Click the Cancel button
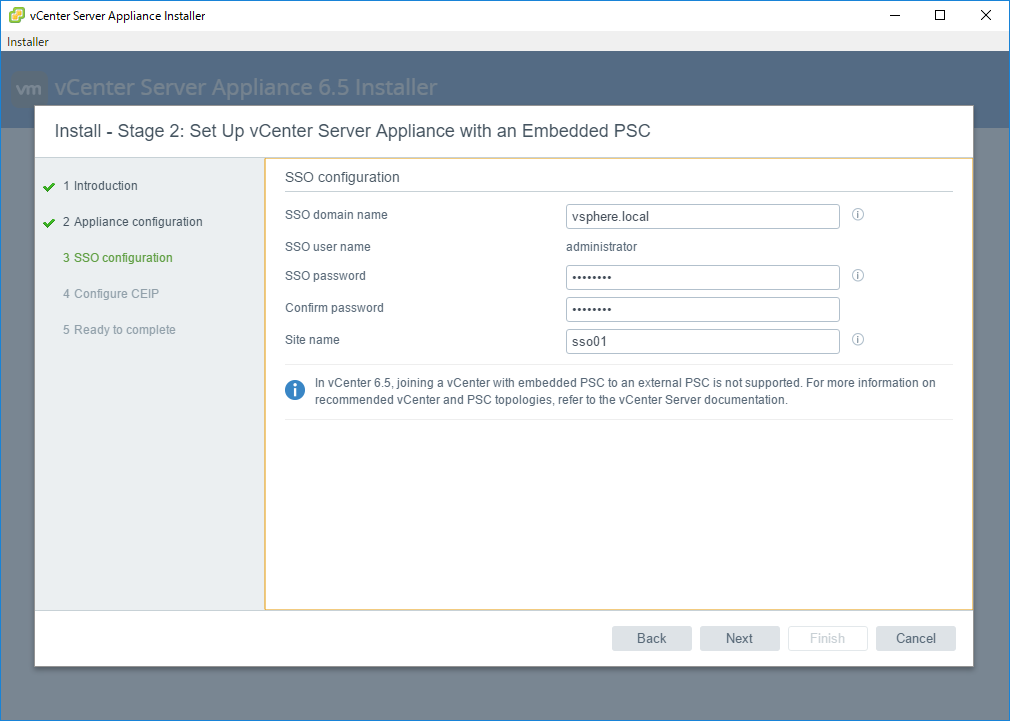Viewport: 1010px width, 721px height. point(915,638)
